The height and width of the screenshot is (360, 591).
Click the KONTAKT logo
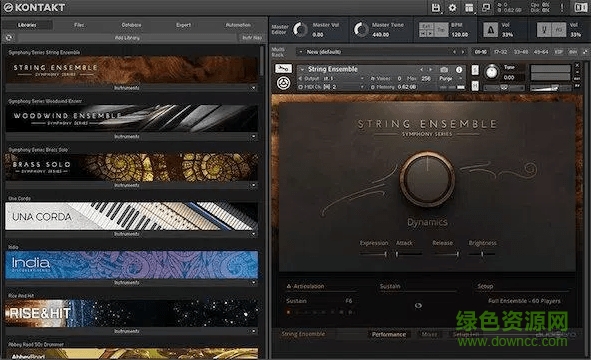pyautogui.click(x=34, y=8)
